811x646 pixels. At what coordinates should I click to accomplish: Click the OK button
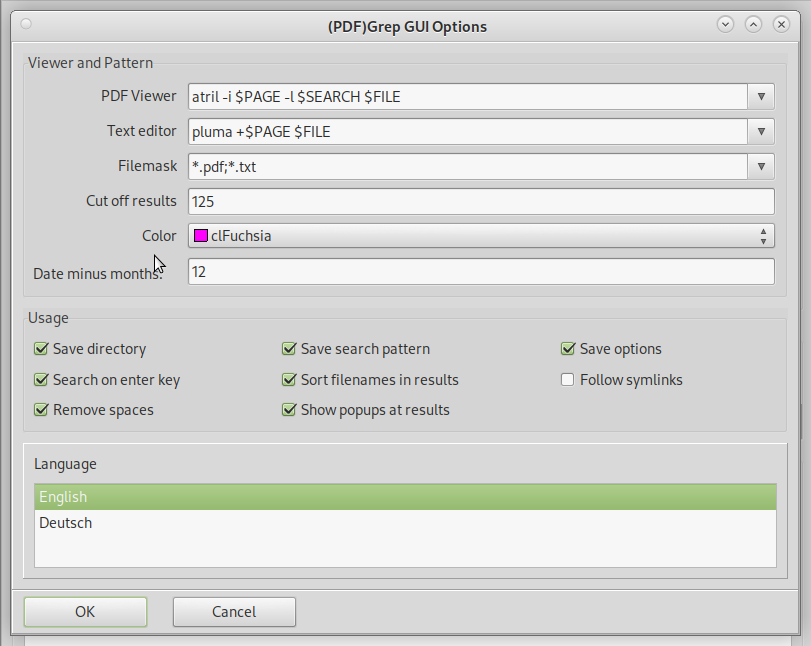coord(85,612)
